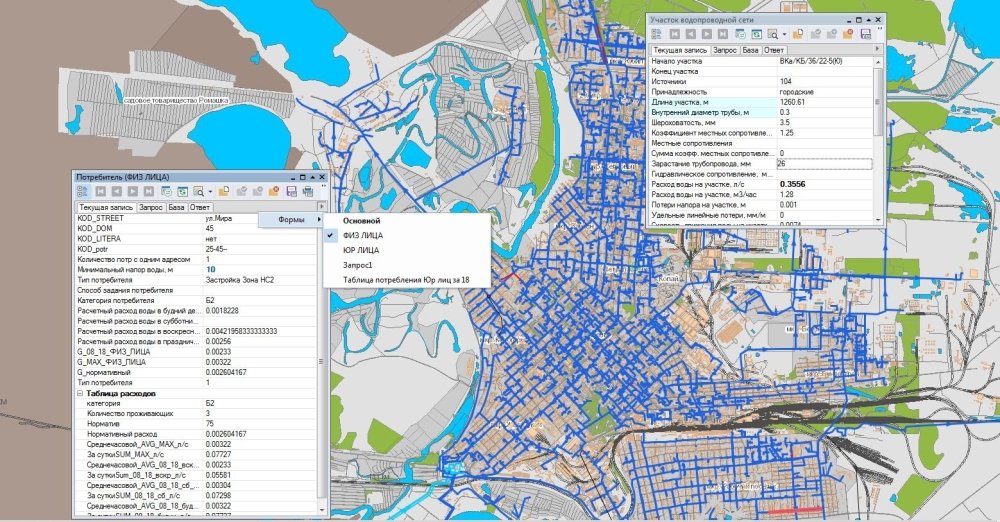This screenshot has height=522, width=1000.
Task: Open Формы submenu item
Action: tap(291, 220)
